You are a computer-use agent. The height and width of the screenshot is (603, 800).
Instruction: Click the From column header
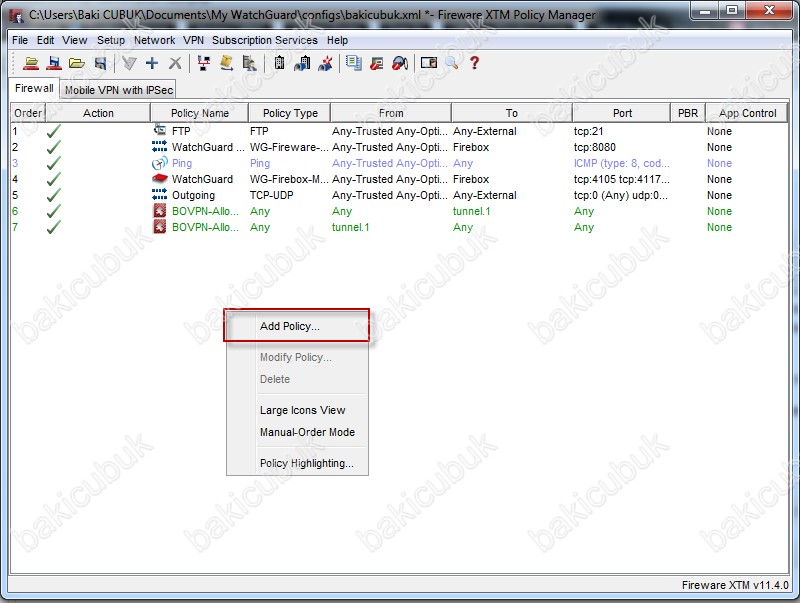click(x=391, y=113)
